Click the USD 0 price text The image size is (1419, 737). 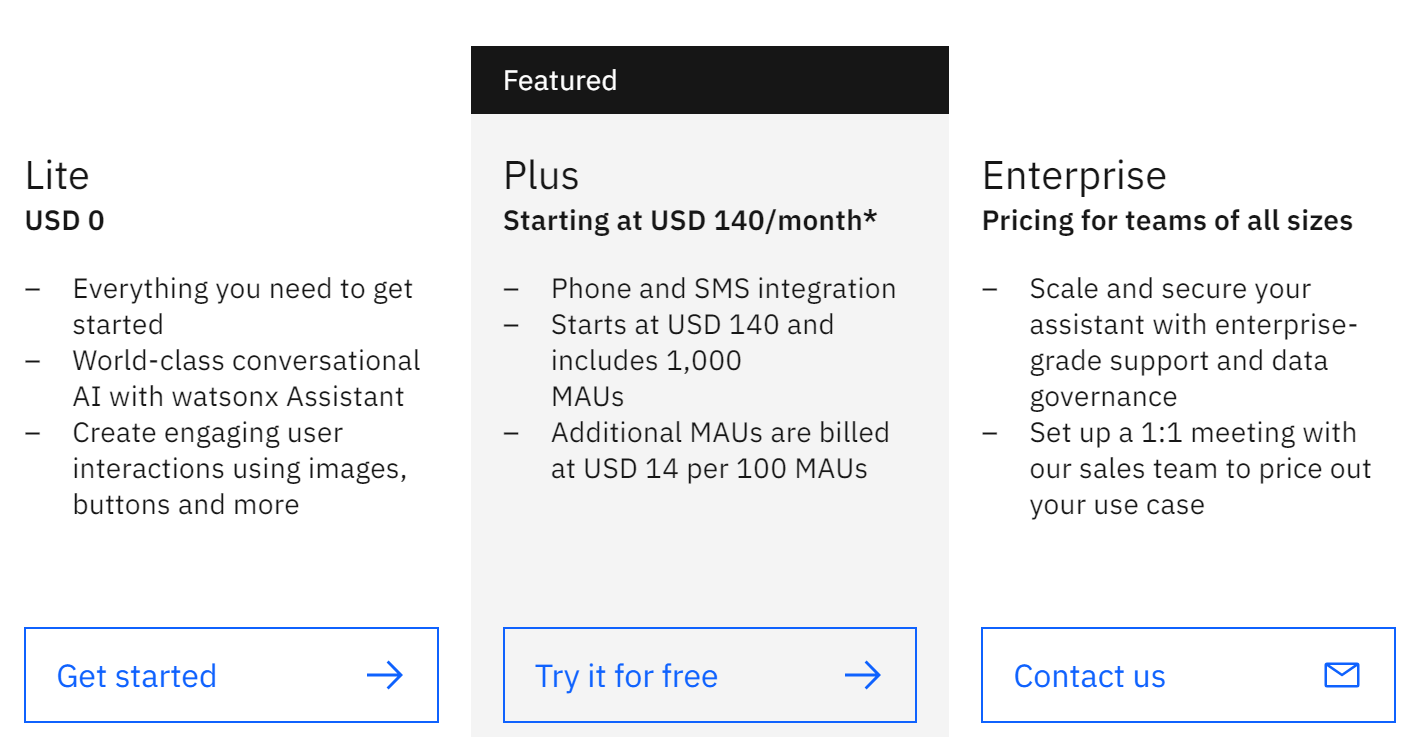click(x=64, y=220)
